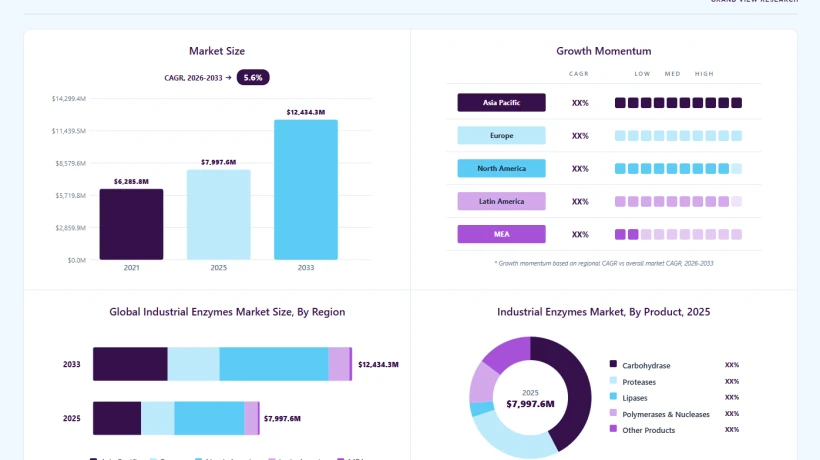Click the lavender segment of the 2025 regional bar

click(251, 418)
